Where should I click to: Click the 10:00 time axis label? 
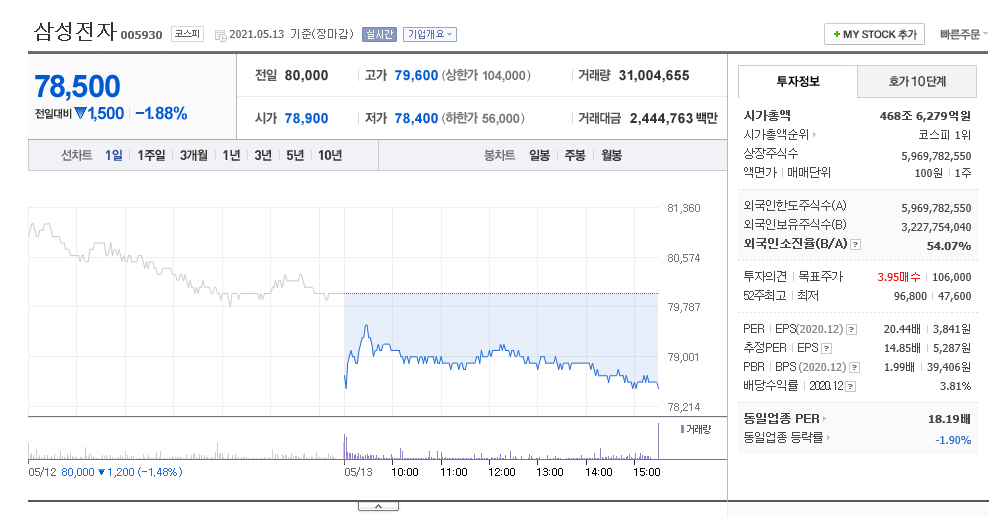tap(405, 472)
